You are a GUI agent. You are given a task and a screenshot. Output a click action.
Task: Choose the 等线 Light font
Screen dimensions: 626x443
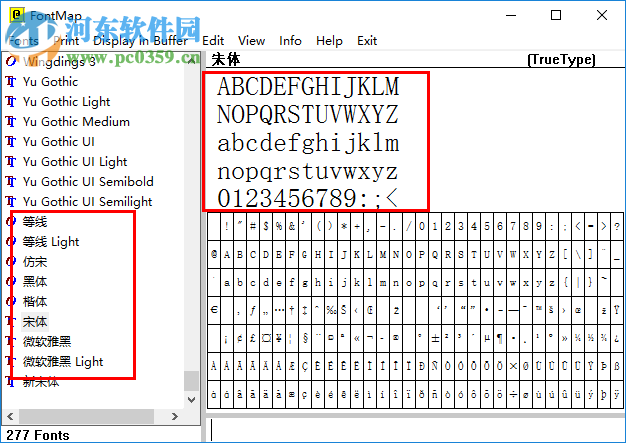(51, 241)
